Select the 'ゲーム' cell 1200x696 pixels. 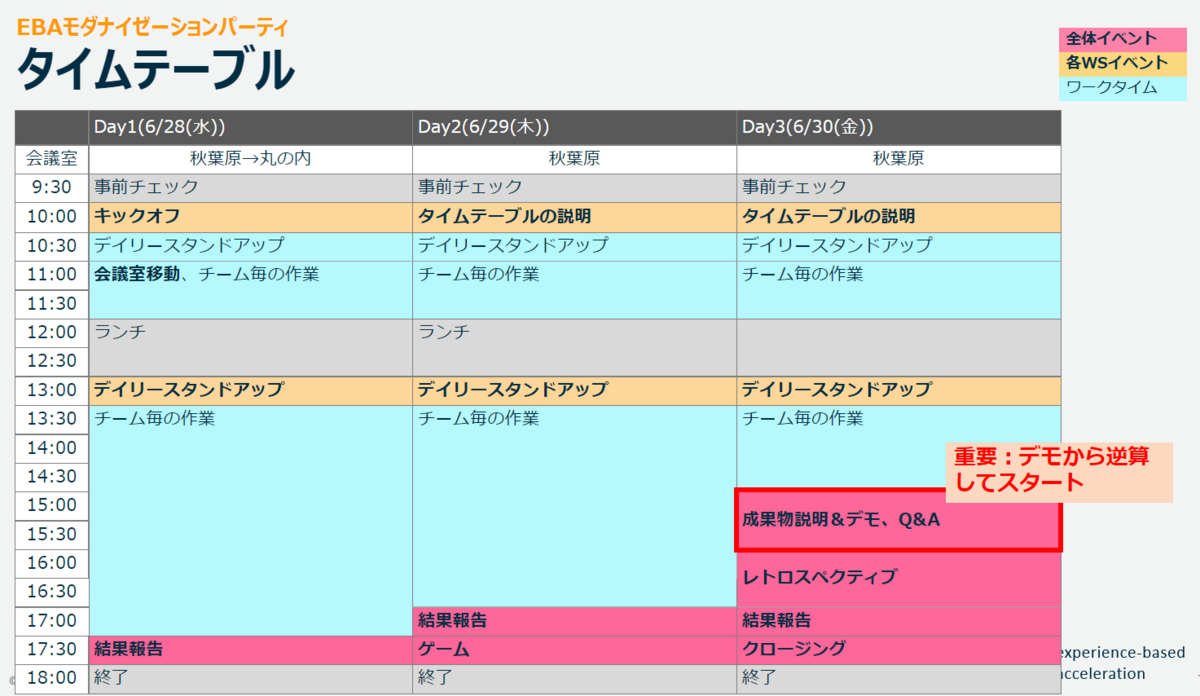pyautogui.click(x=575, y=650)
